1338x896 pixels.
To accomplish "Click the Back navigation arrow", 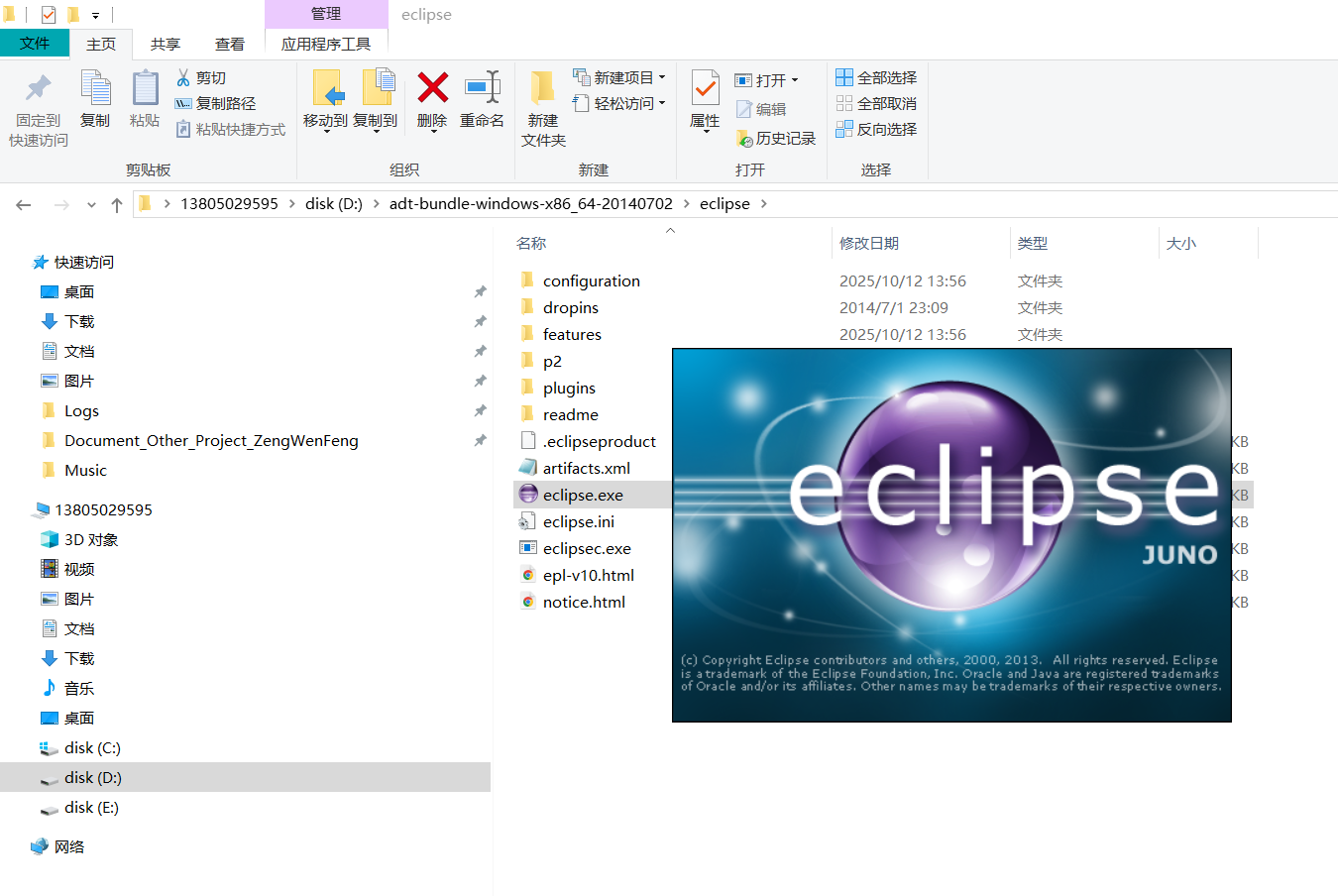I will (x=24, y=204).
